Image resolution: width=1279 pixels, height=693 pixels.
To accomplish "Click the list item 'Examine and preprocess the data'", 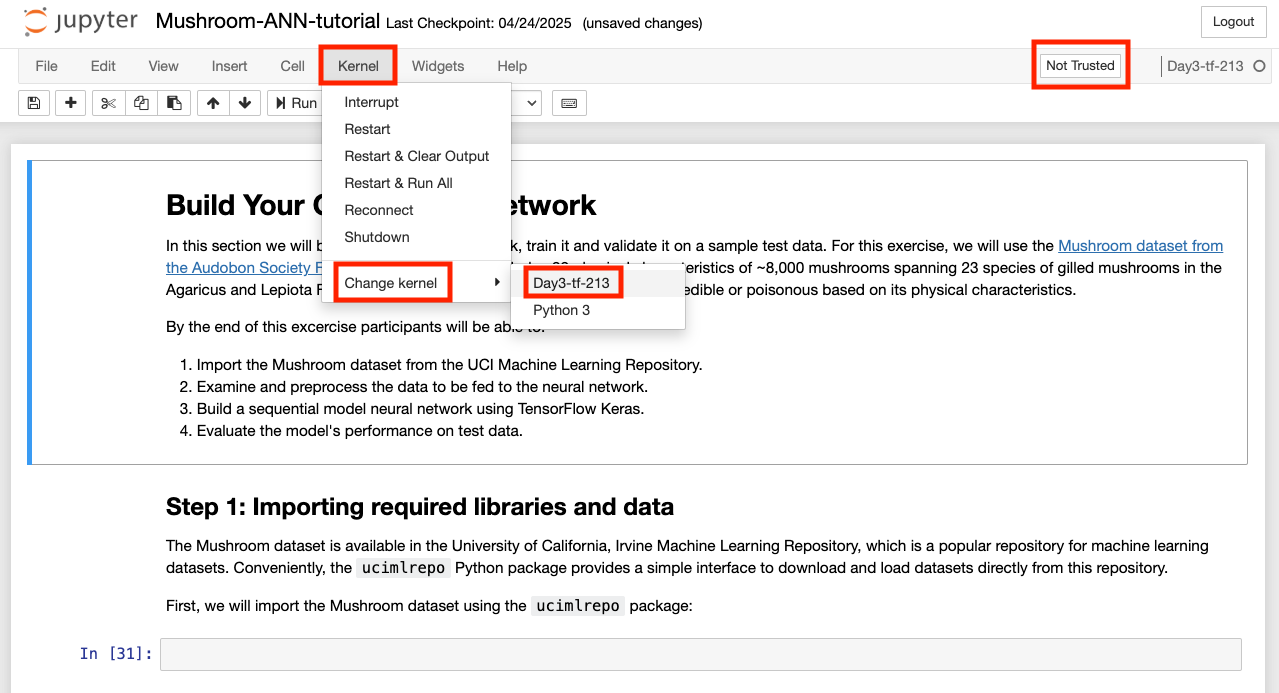I will 422,387.
